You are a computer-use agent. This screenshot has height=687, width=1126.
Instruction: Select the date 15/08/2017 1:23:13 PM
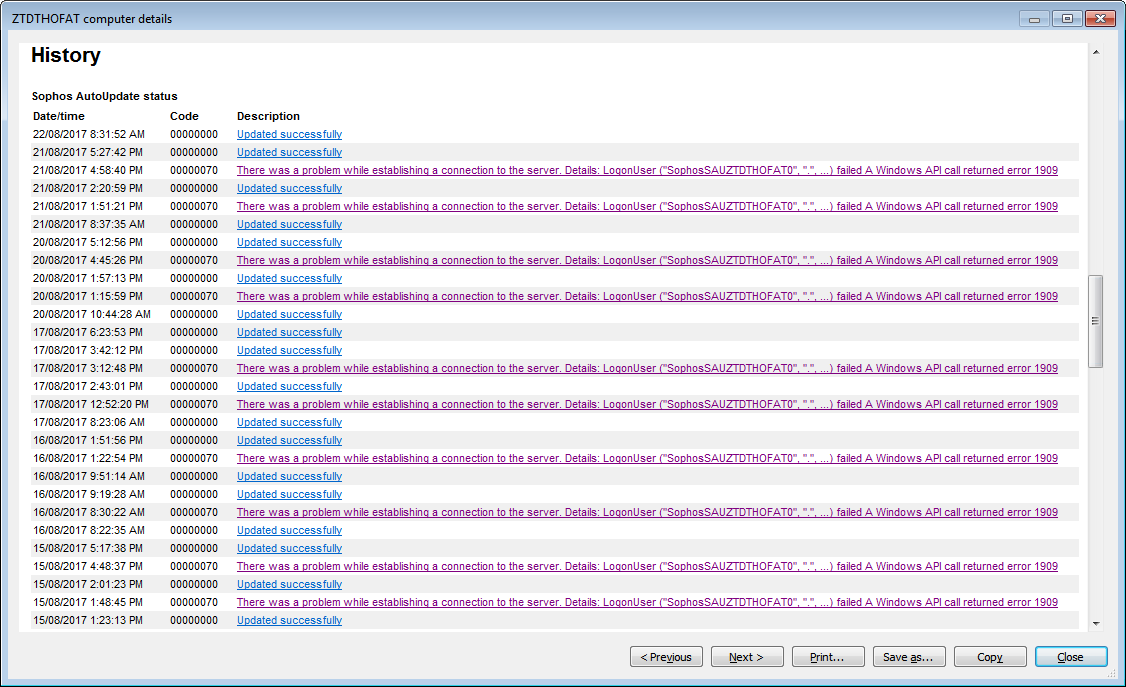[88, 620]
